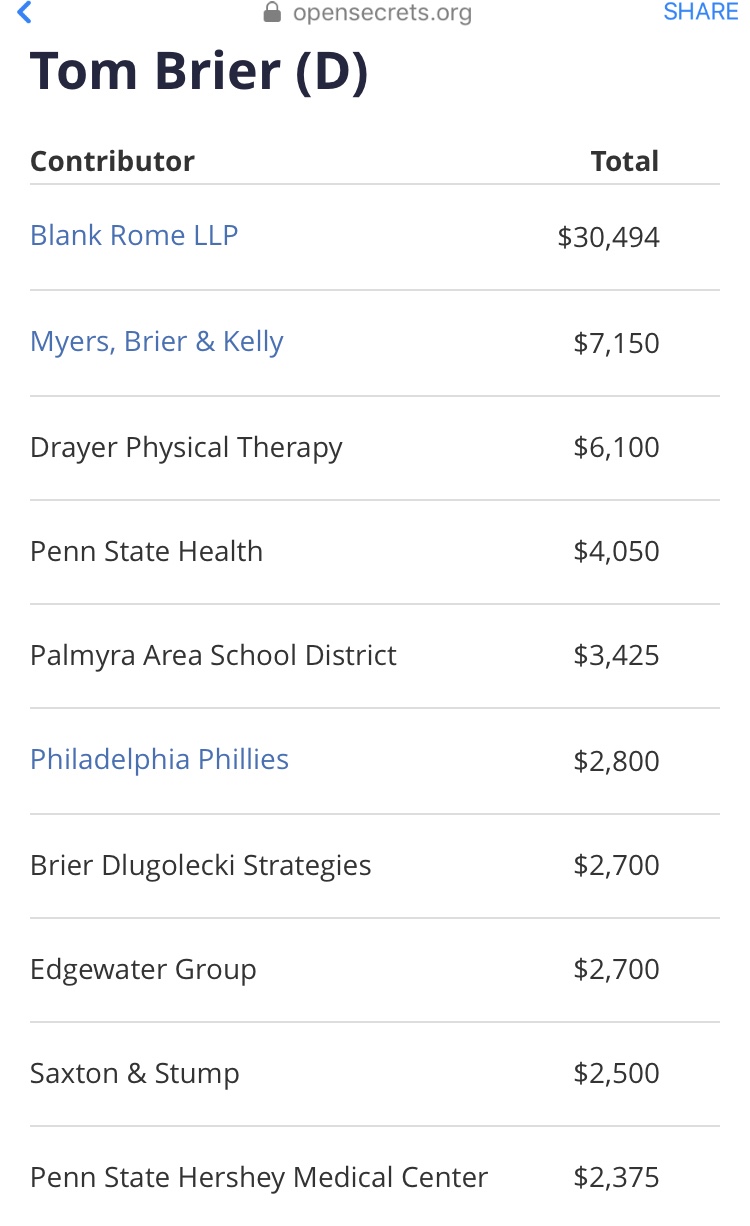Select the Penn State Health contributor
This screenshot has height=1226, width=750.
(x=146, y=551)
